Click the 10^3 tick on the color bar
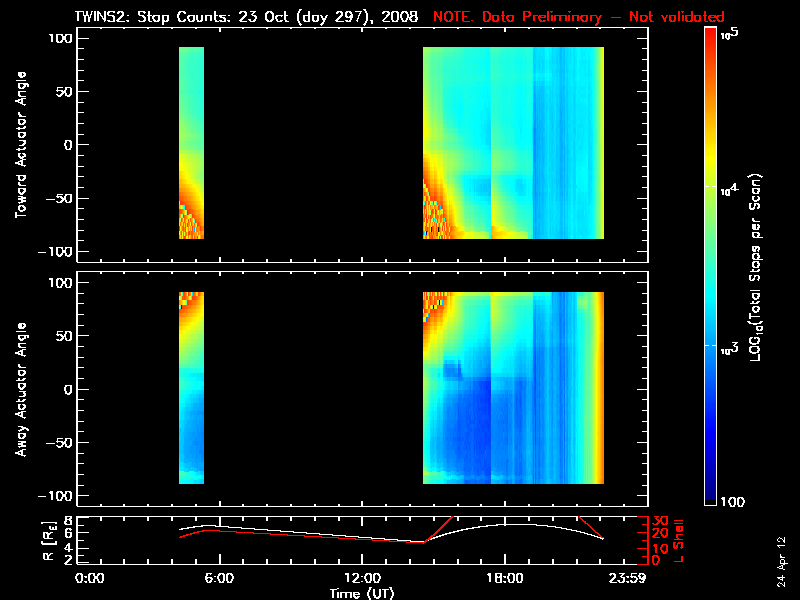 tap(729, 348)
